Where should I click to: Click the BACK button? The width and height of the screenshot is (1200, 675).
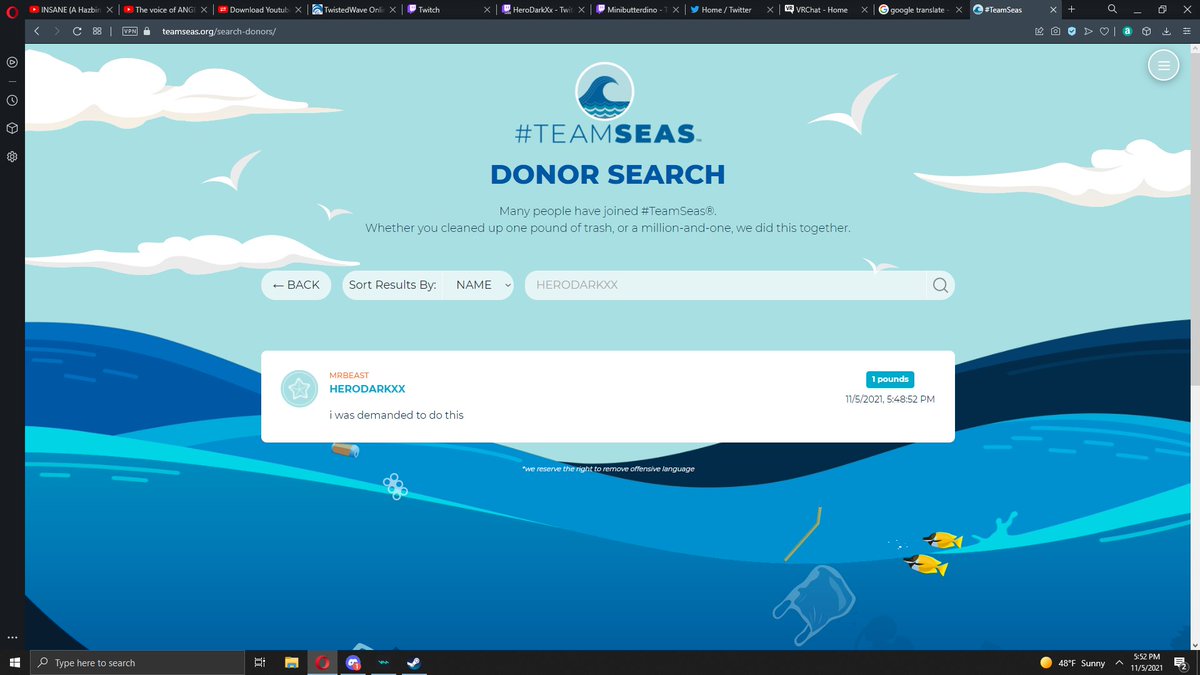click(296, 285)
